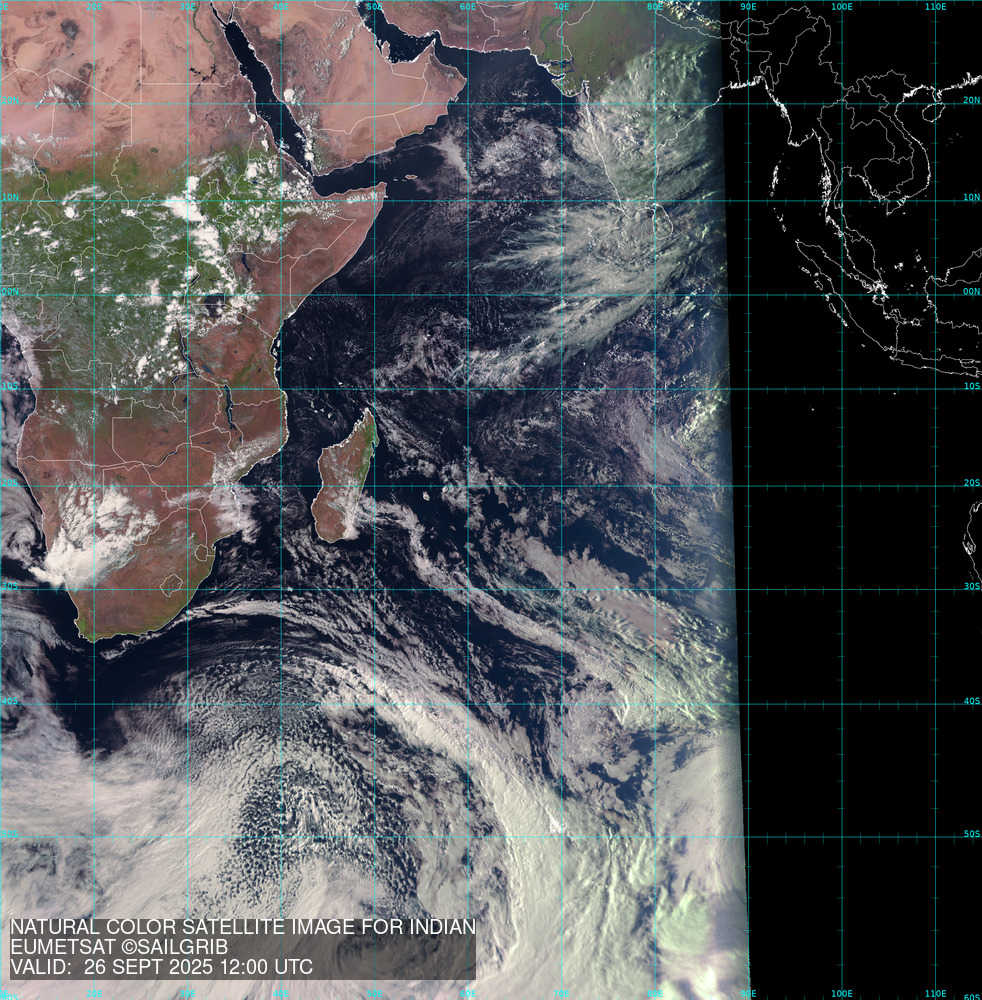The width and height of the screenshot is (982, 1000).
Task: Click the 'EUMETSAT ©SAILGRIB' credit text
Action: (119, 947)
